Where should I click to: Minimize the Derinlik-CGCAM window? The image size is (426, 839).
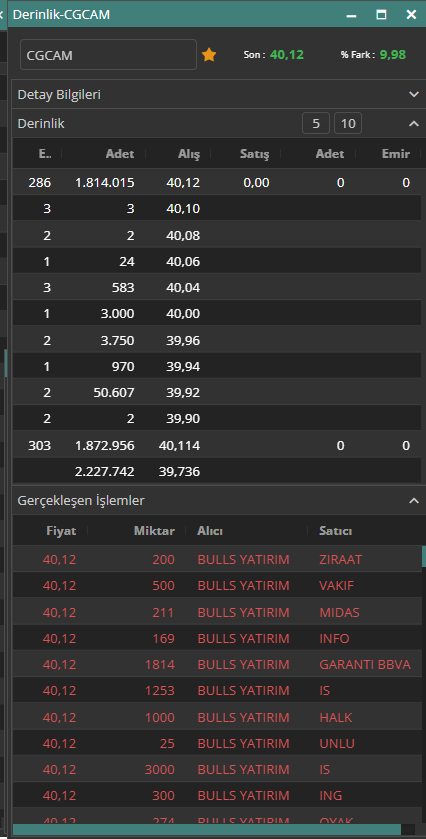(x=352, y=15)
